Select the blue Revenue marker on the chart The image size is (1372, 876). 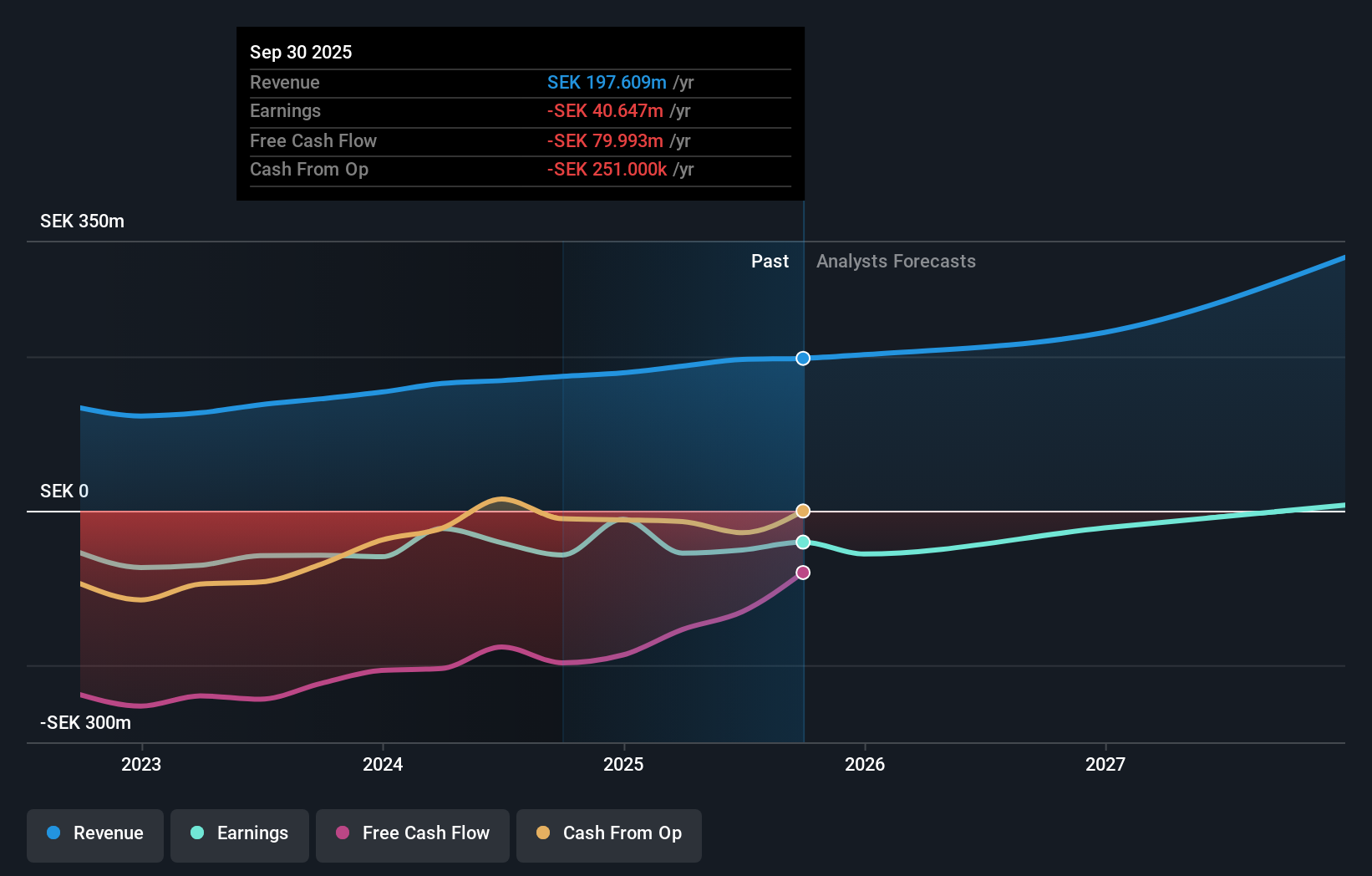(x=802, y=359)
